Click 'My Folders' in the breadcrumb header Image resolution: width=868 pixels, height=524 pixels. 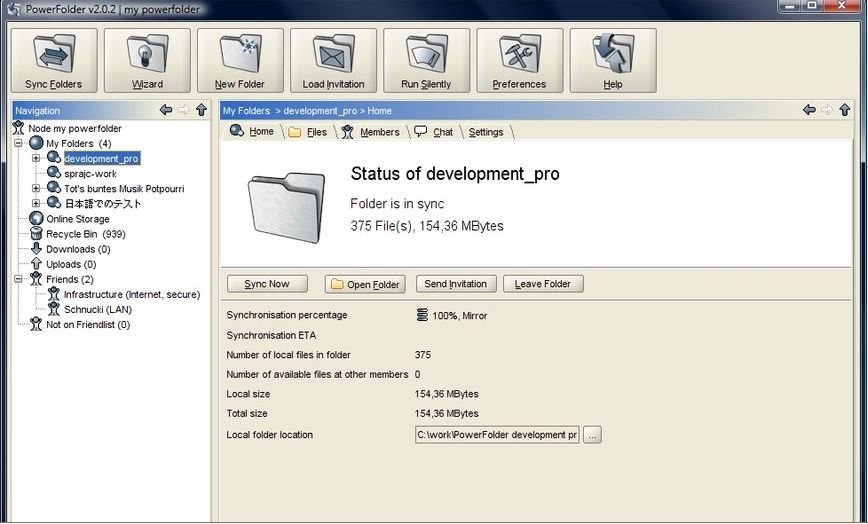pos(246,111)
